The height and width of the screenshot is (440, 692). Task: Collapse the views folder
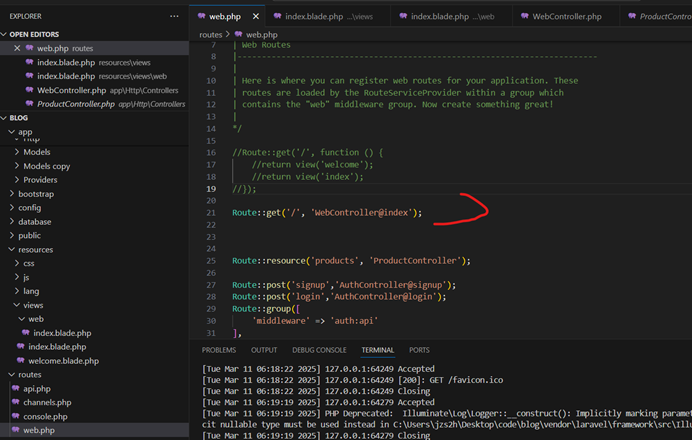tap(17, 305)
